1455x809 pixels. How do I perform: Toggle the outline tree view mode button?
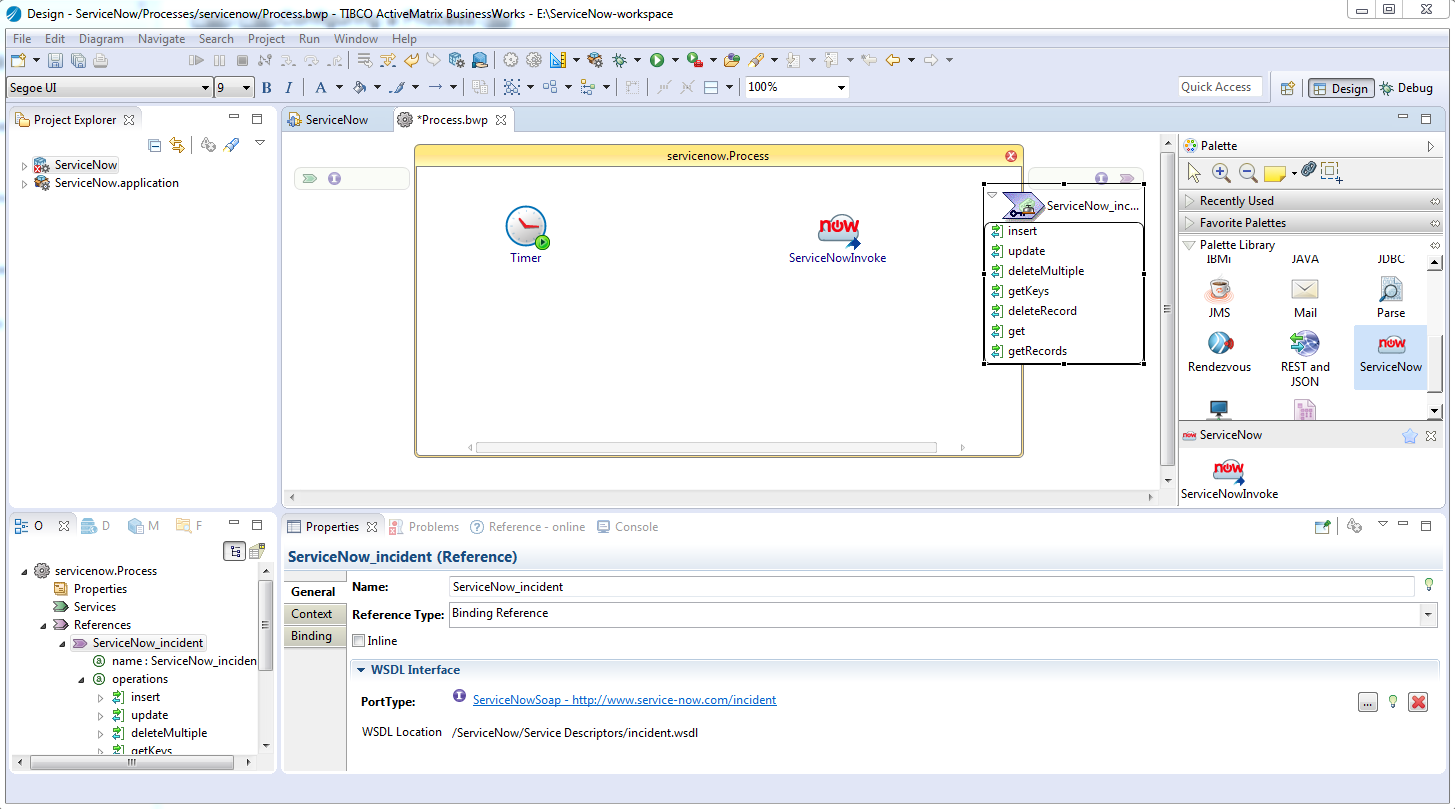coord(234,551)
